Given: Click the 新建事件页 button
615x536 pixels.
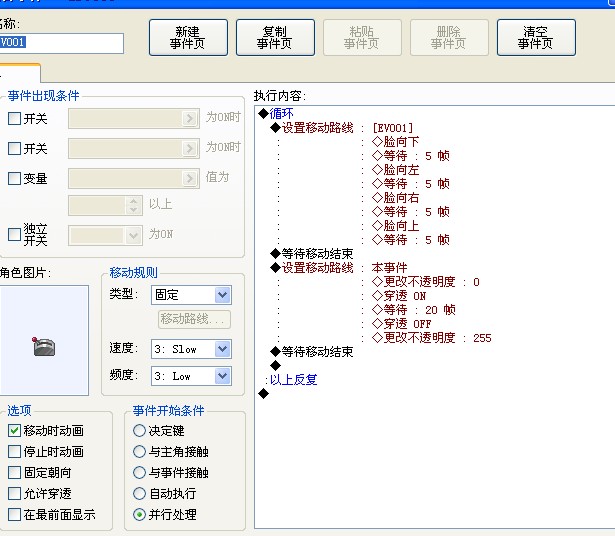Looking at the screenshot, I should 188,38.
